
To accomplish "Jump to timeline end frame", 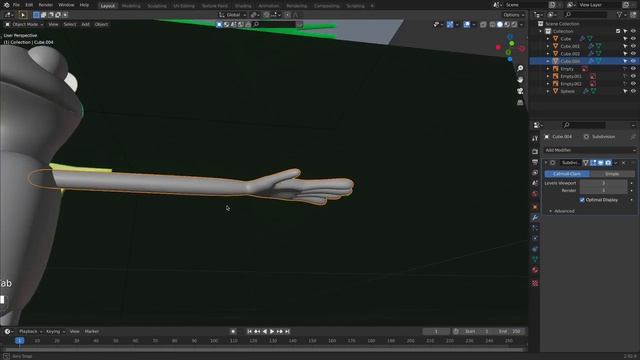I will coord(287,331).
